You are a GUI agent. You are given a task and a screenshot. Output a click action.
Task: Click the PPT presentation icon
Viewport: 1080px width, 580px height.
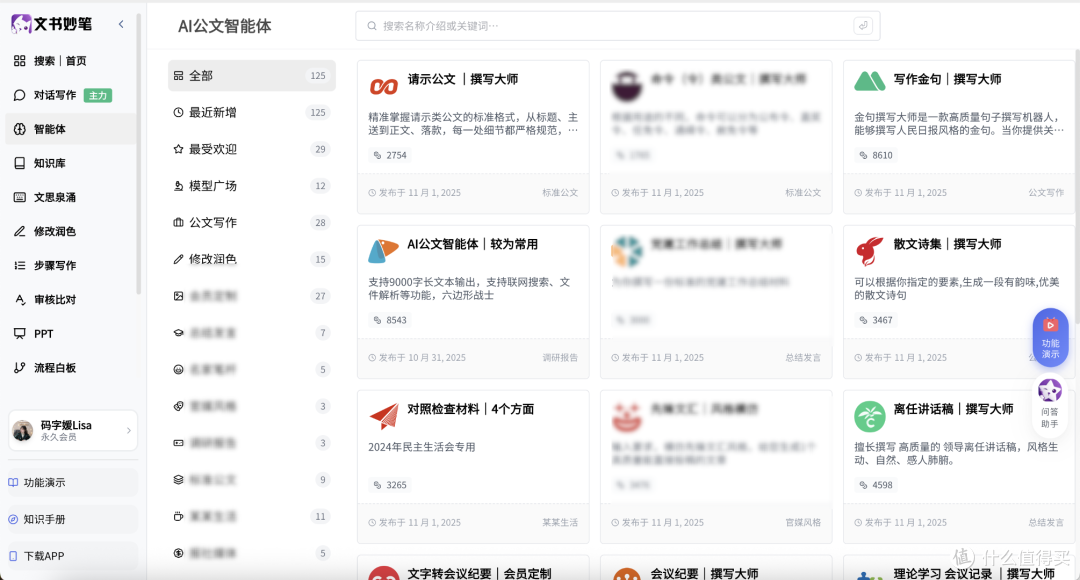[x=19, y=333]
